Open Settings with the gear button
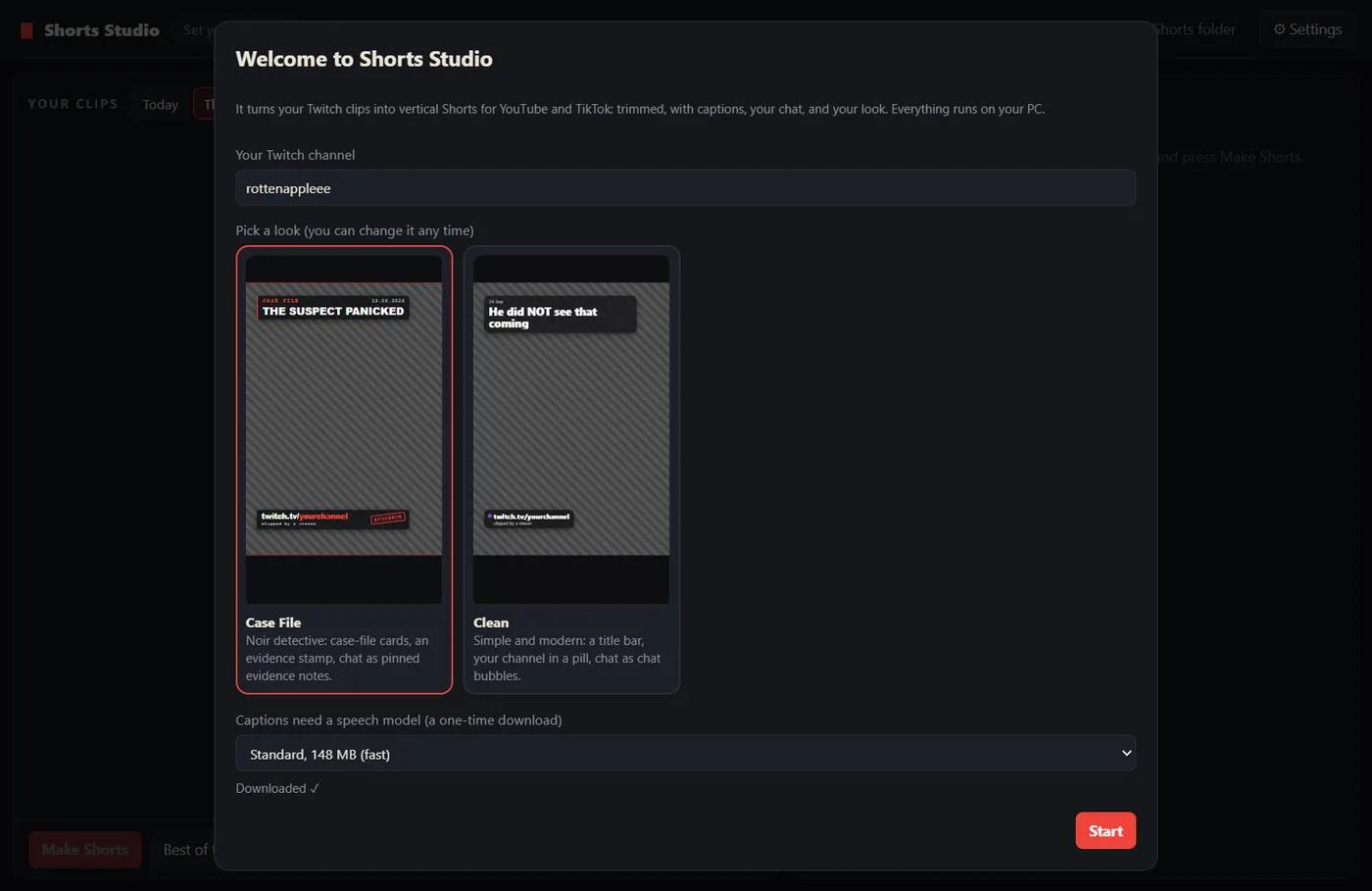This screenshot has width=1372, height=891. click(1307, 29)
